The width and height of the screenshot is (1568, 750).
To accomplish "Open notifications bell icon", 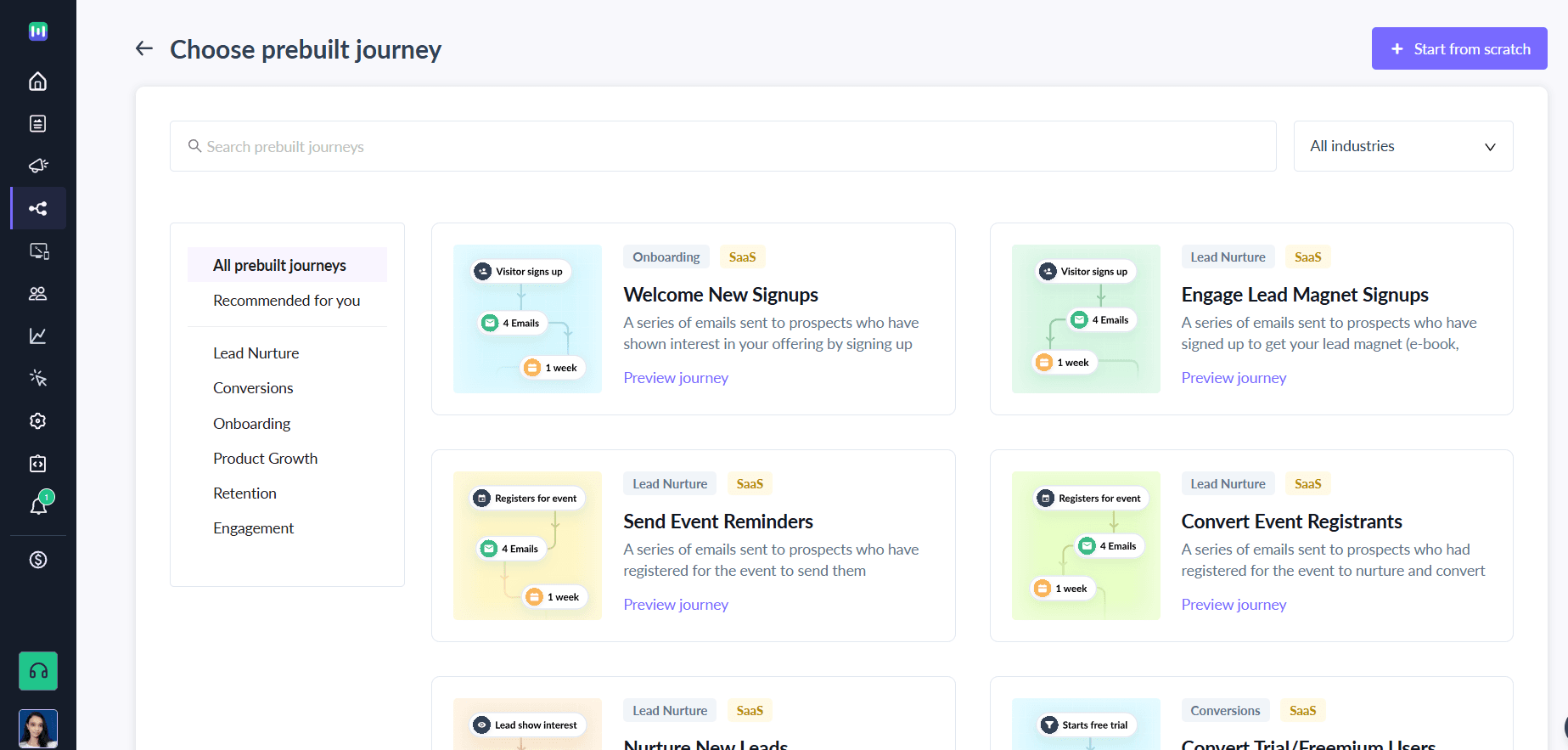I will click(x=39, y=505).
